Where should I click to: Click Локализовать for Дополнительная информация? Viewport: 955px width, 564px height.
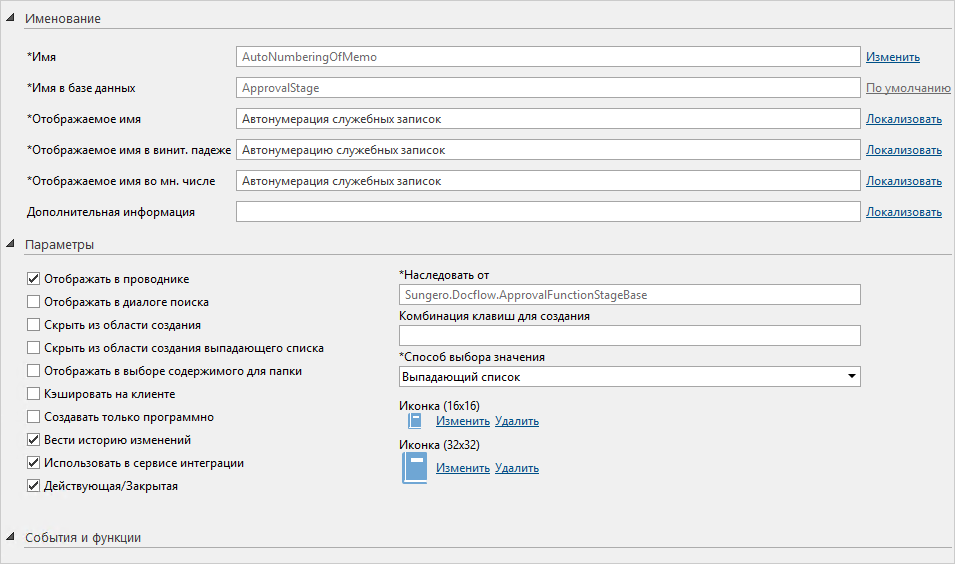coord(903,212)
